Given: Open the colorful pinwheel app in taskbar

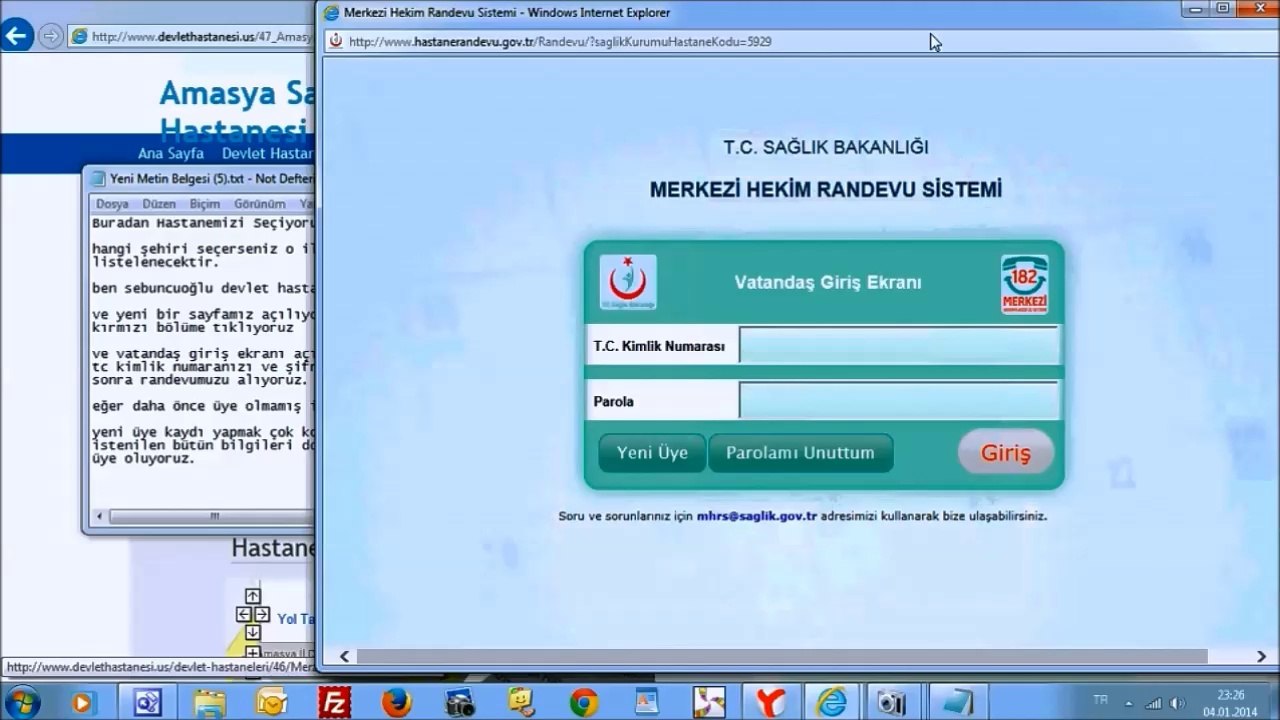Looking at the screenshot, I should coord(709,703).
